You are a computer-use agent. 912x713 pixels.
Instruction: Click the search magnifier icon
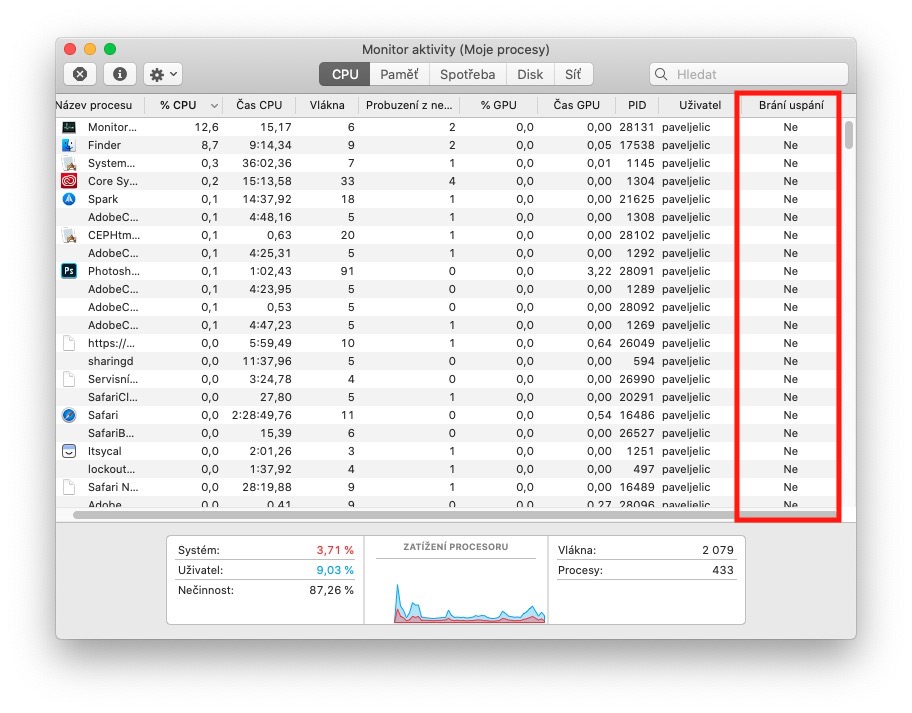661,74
